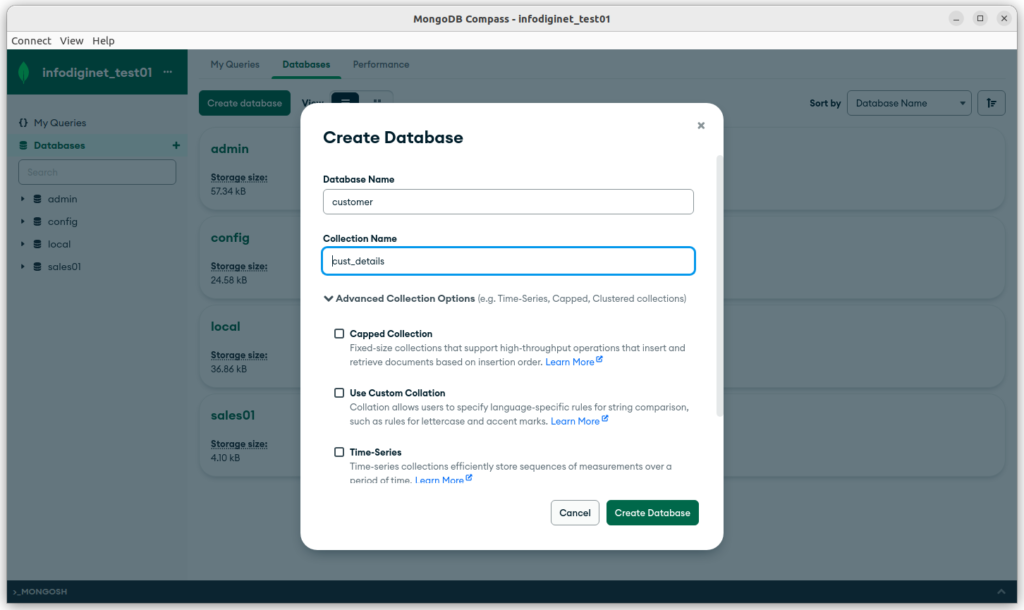This screenshot has height=610, width=1024.
Task: Add database with the plus icon
Action: 176,145
